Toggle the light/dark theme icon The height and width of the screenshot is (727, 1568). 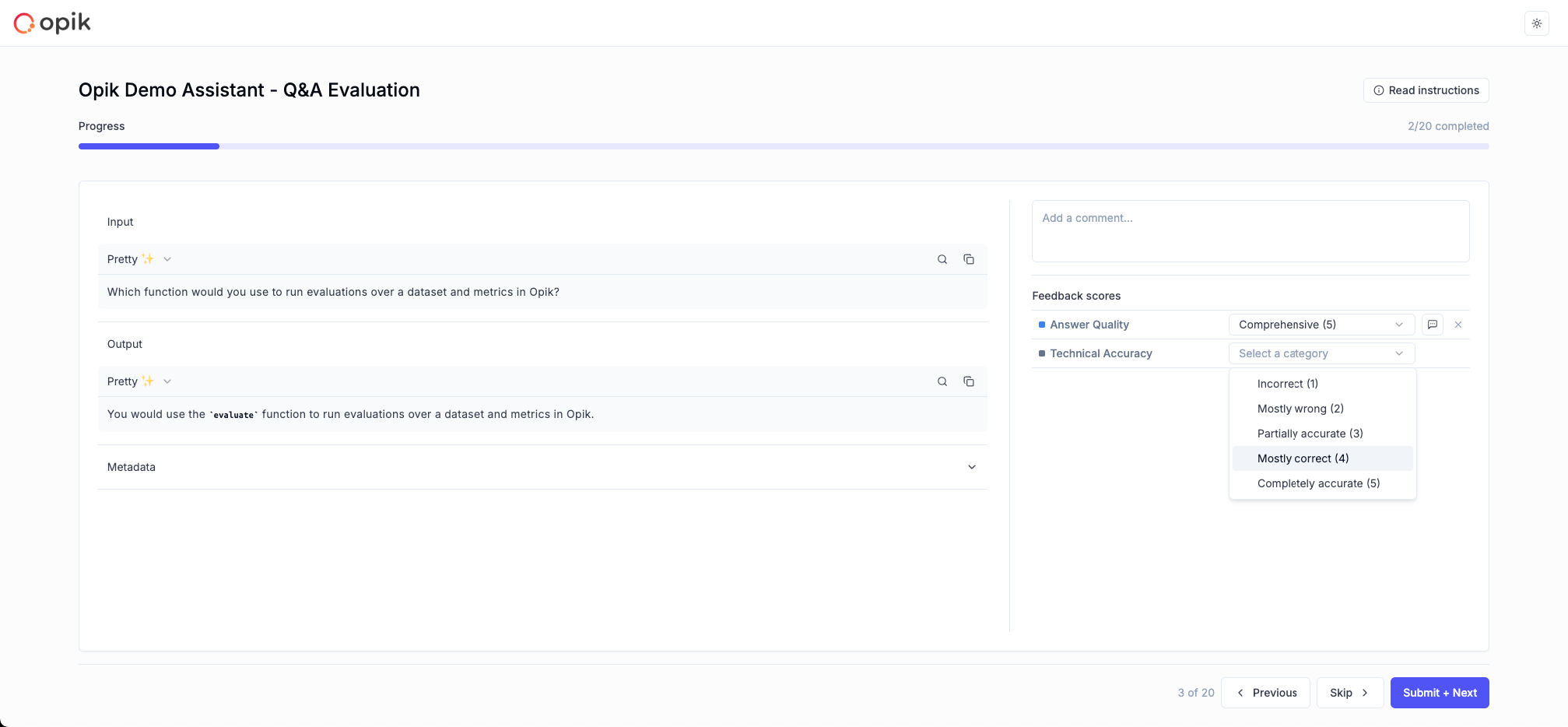click(x=1536, y=23)
